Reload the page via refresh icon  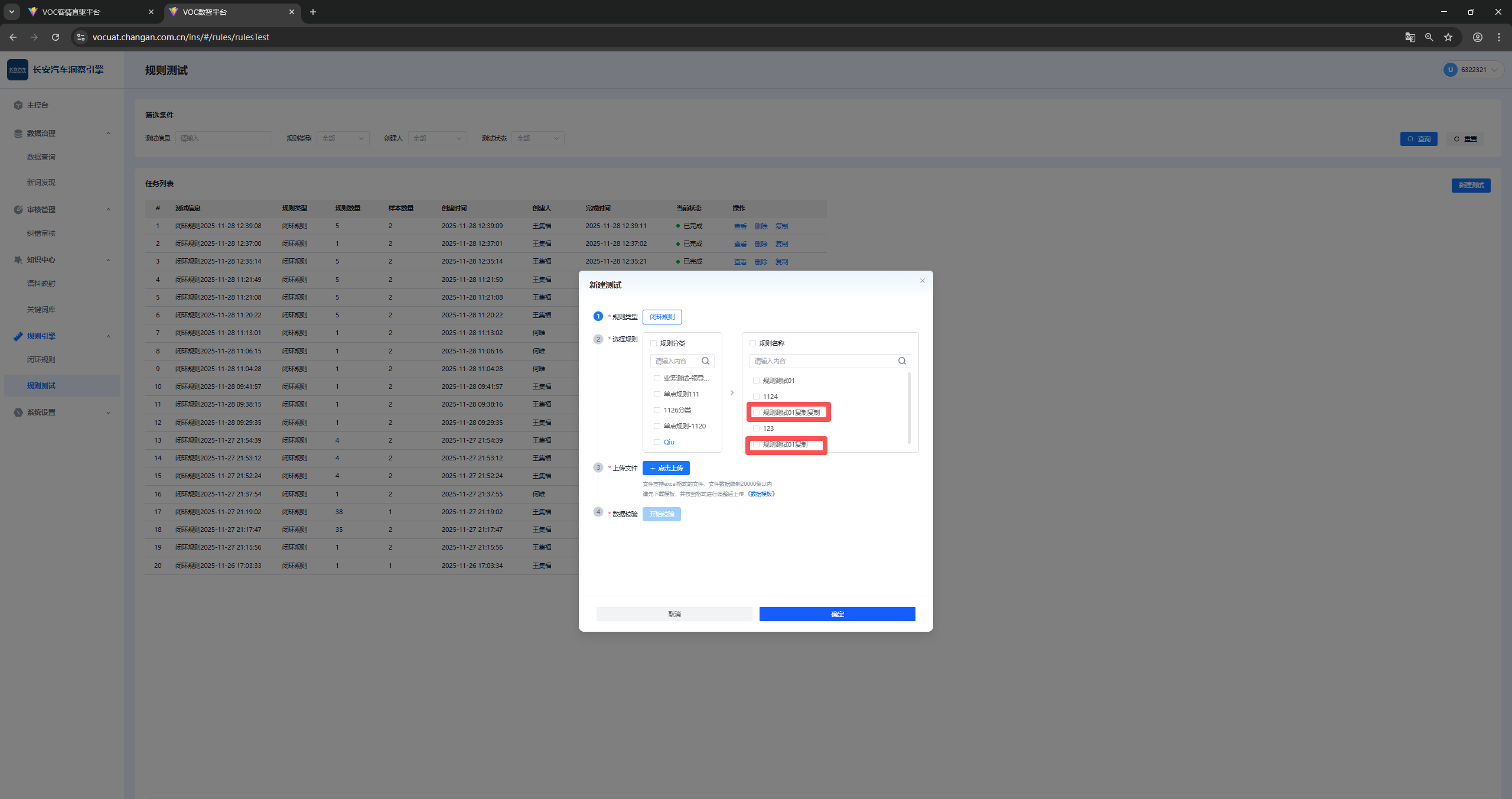[x=56, y=37]
